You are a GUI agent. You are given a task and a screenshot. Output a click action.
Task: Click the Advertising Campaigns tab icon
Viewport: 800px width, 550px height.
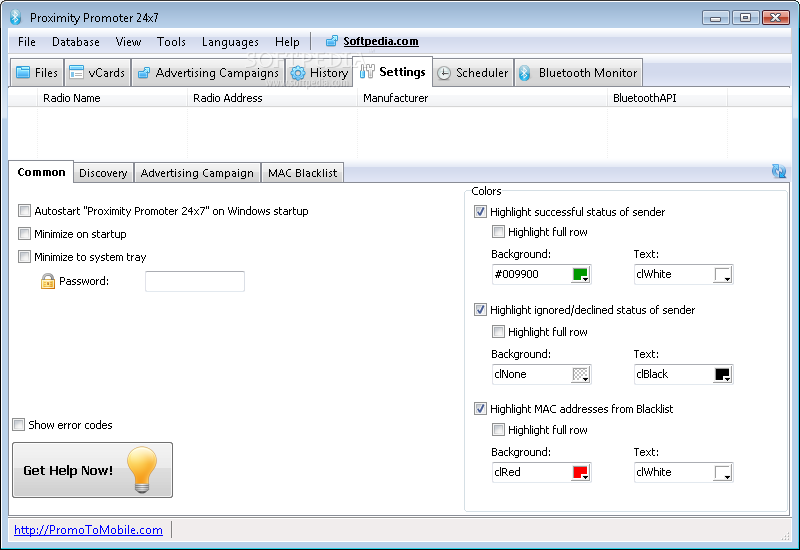click(144, 73)
